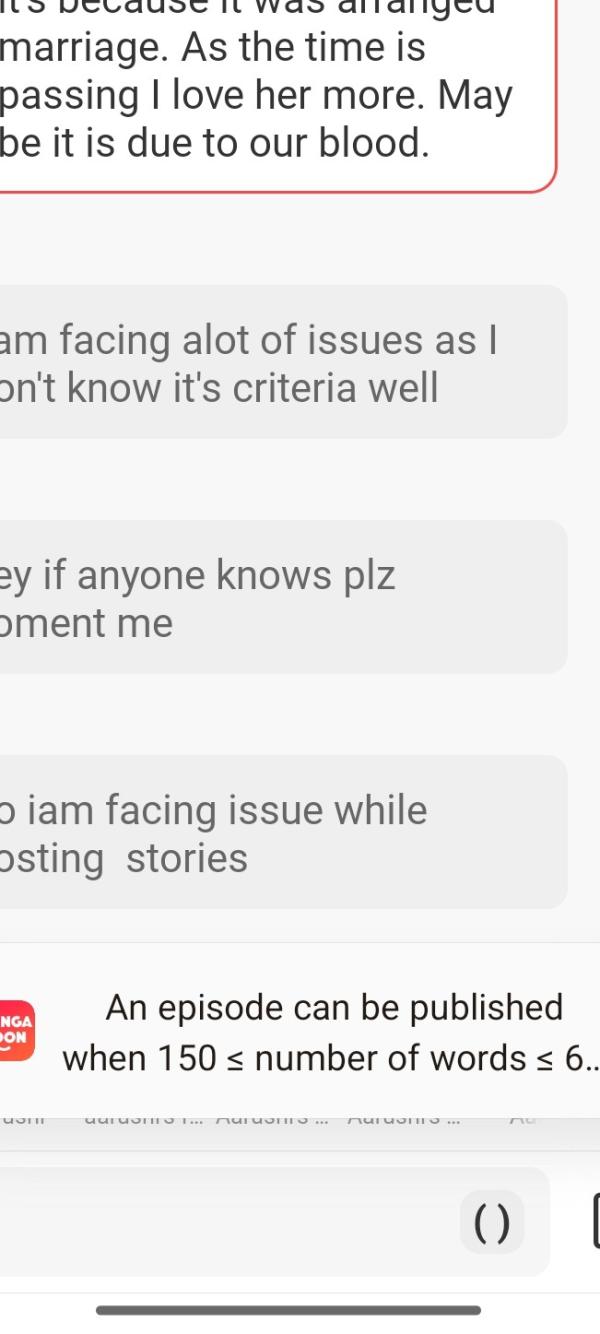Select the "facing alot of issues" message
This screenshot has height=1334, width=600.
[x=283, y=362]
